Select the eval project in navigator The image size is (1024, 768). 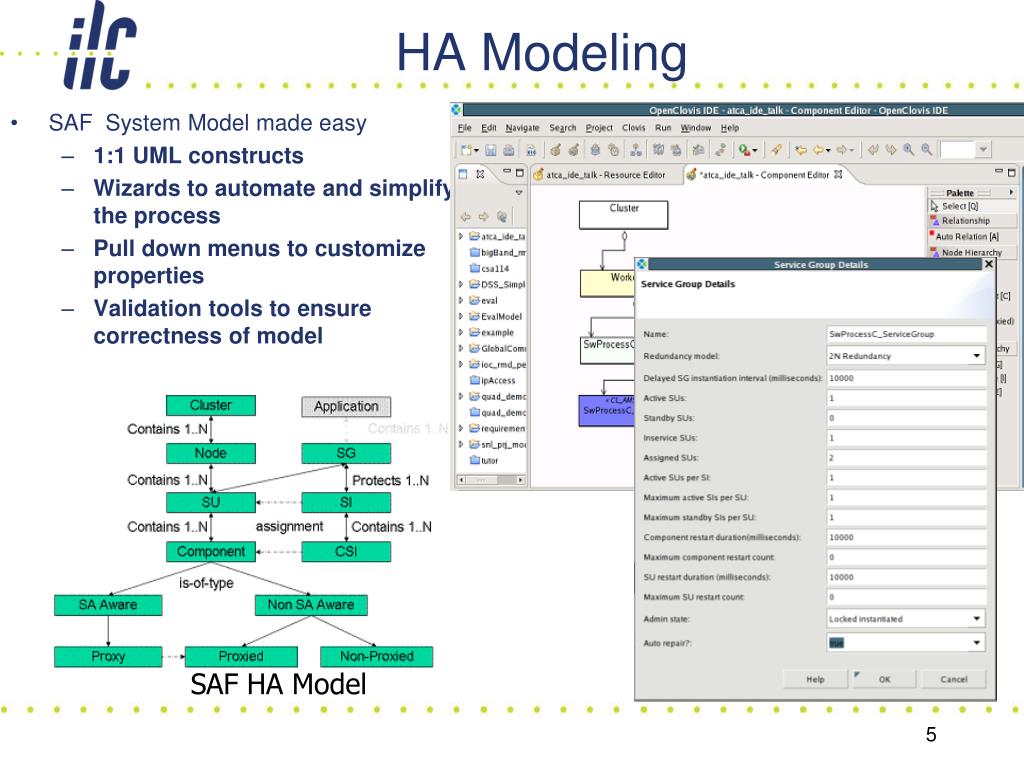[x=483, y=300]
